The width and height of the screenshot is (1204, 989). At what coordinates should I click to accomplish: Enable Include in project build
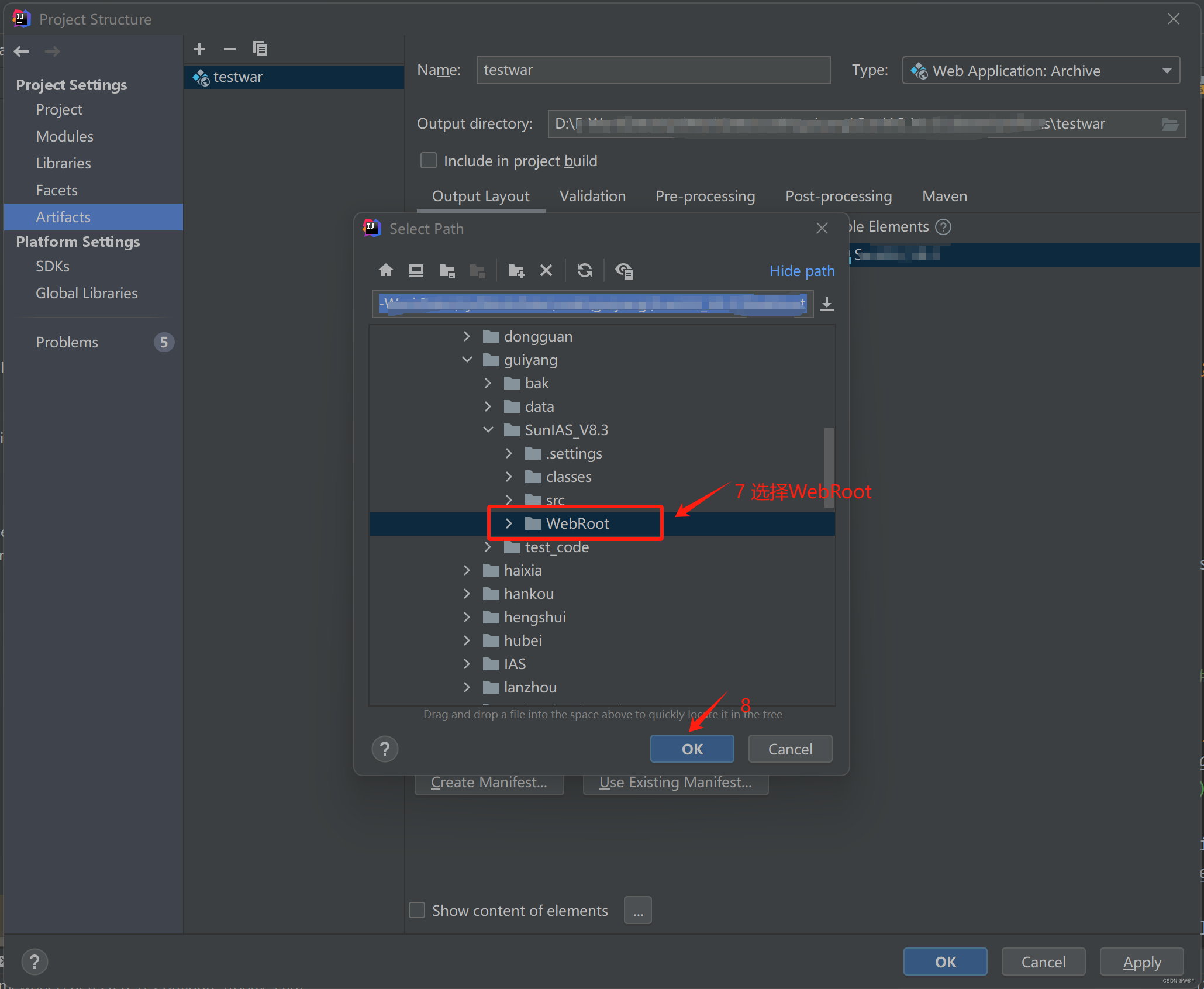point(428,160)
